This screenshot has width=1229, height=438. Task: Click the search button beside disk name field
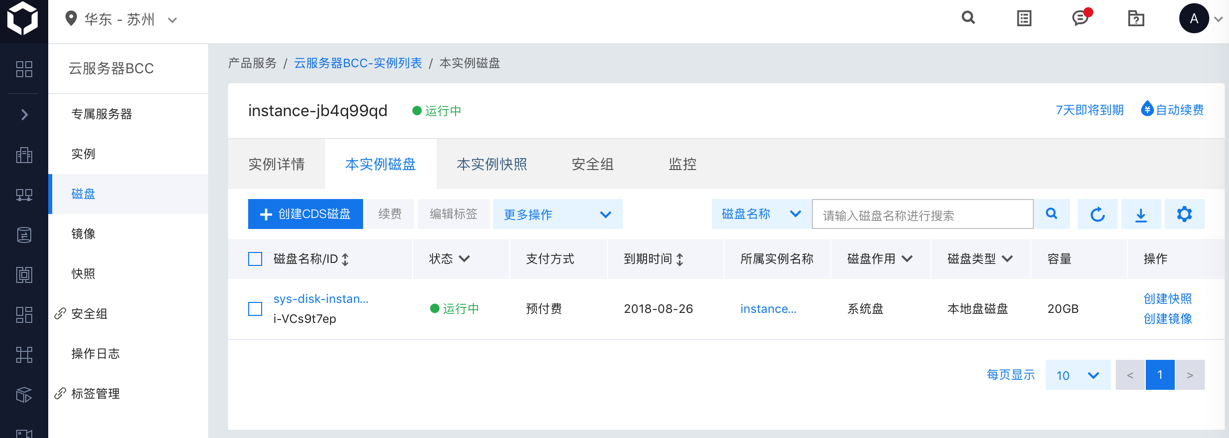coord(1052,214)
